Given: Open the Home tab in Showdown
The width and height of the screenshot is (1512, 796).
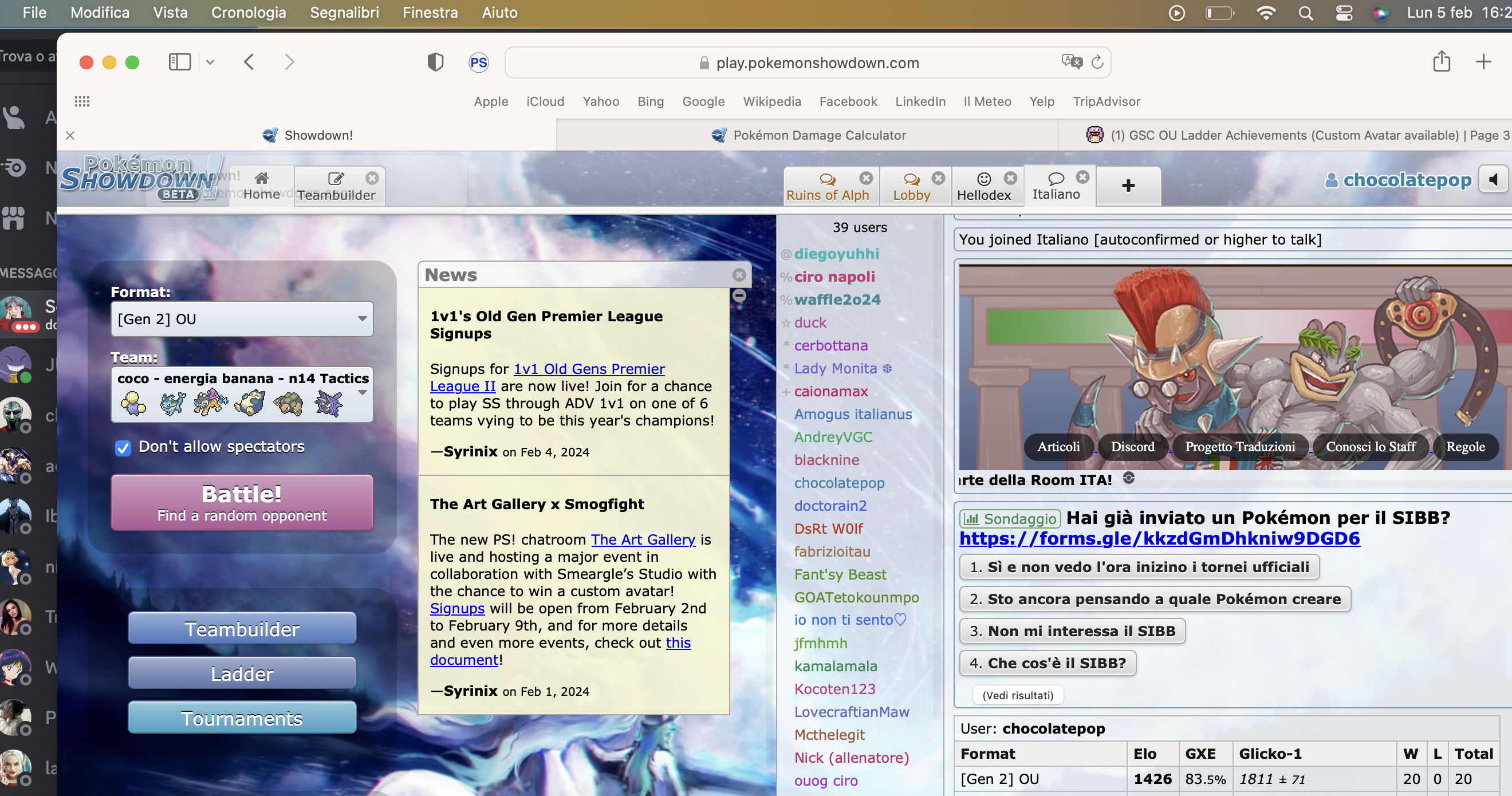Looking at the screenshot, I should click(262, 186).
